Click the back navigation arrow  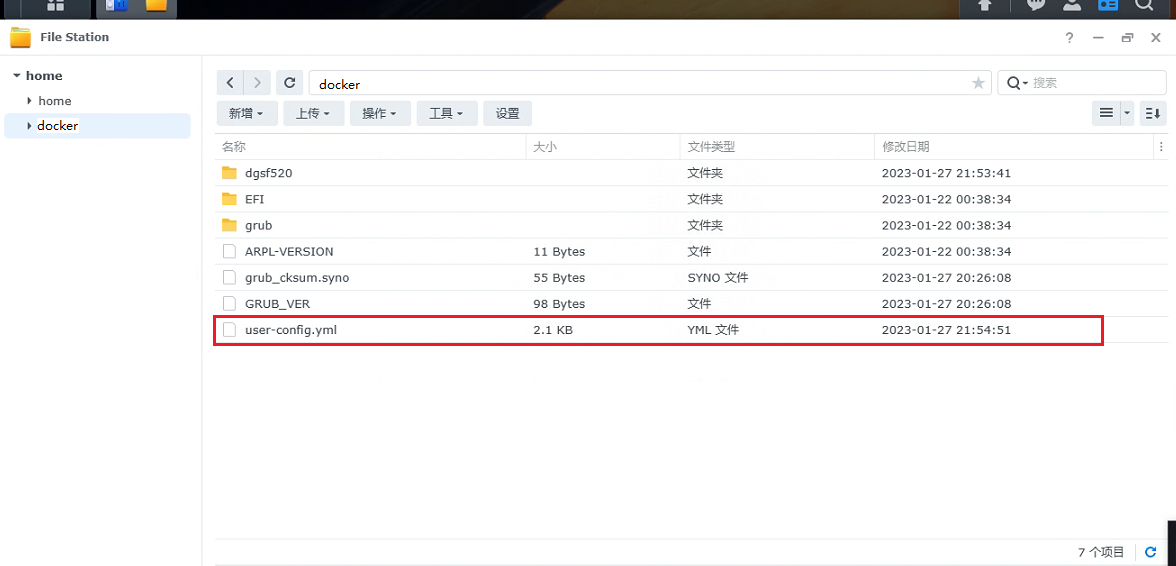pos(231,83)
